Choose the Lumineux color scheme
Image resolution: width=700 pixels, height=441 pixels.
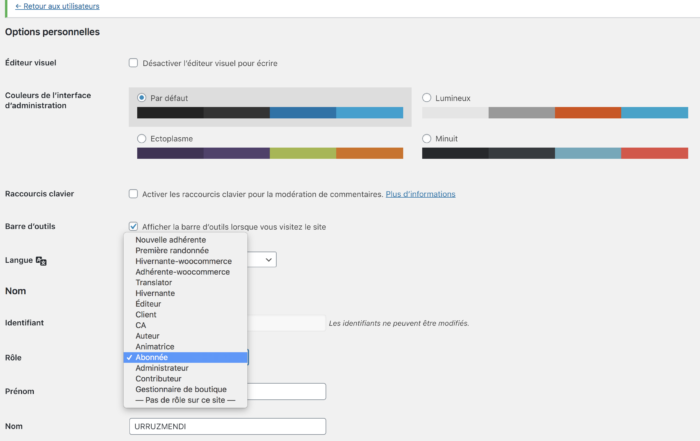[428, 98]
